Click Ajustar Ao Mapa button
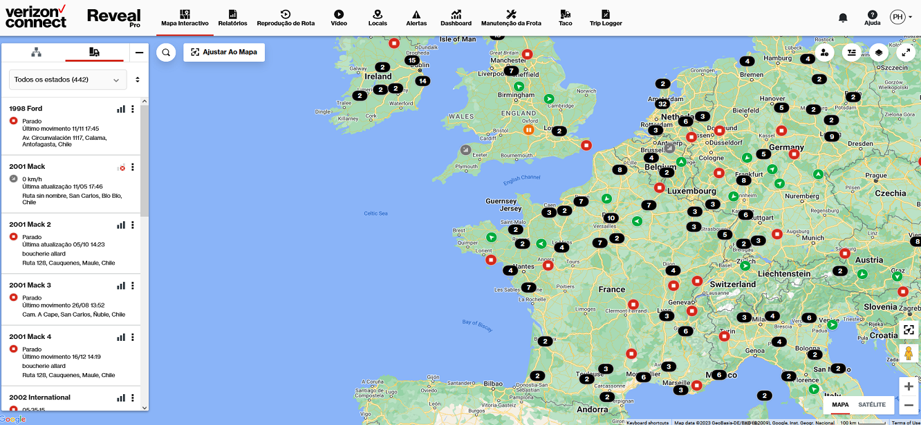This screenshot has height=425, width=921. tap(224, 52)
